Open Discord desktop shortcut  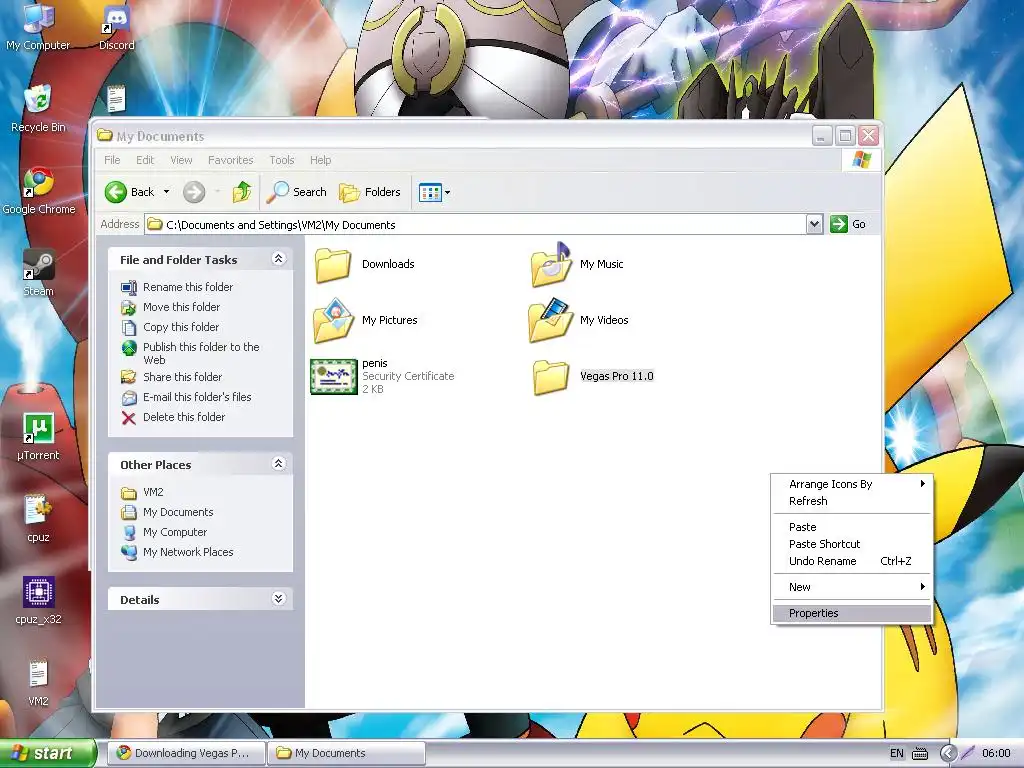117,26
